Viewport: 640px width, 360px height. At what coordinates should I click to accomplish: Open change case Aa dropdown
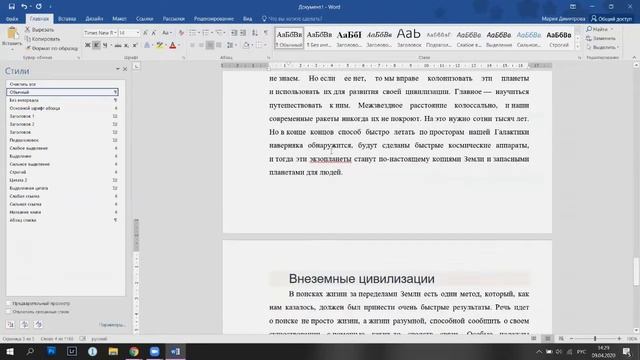coord(167,33)
